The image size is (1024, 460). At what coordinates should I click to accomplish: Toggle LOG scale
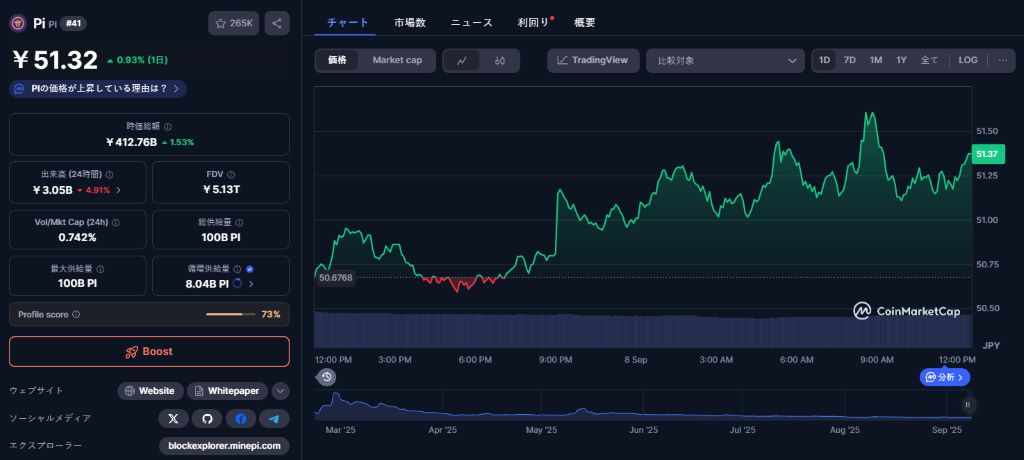click(x=968, y=60)
